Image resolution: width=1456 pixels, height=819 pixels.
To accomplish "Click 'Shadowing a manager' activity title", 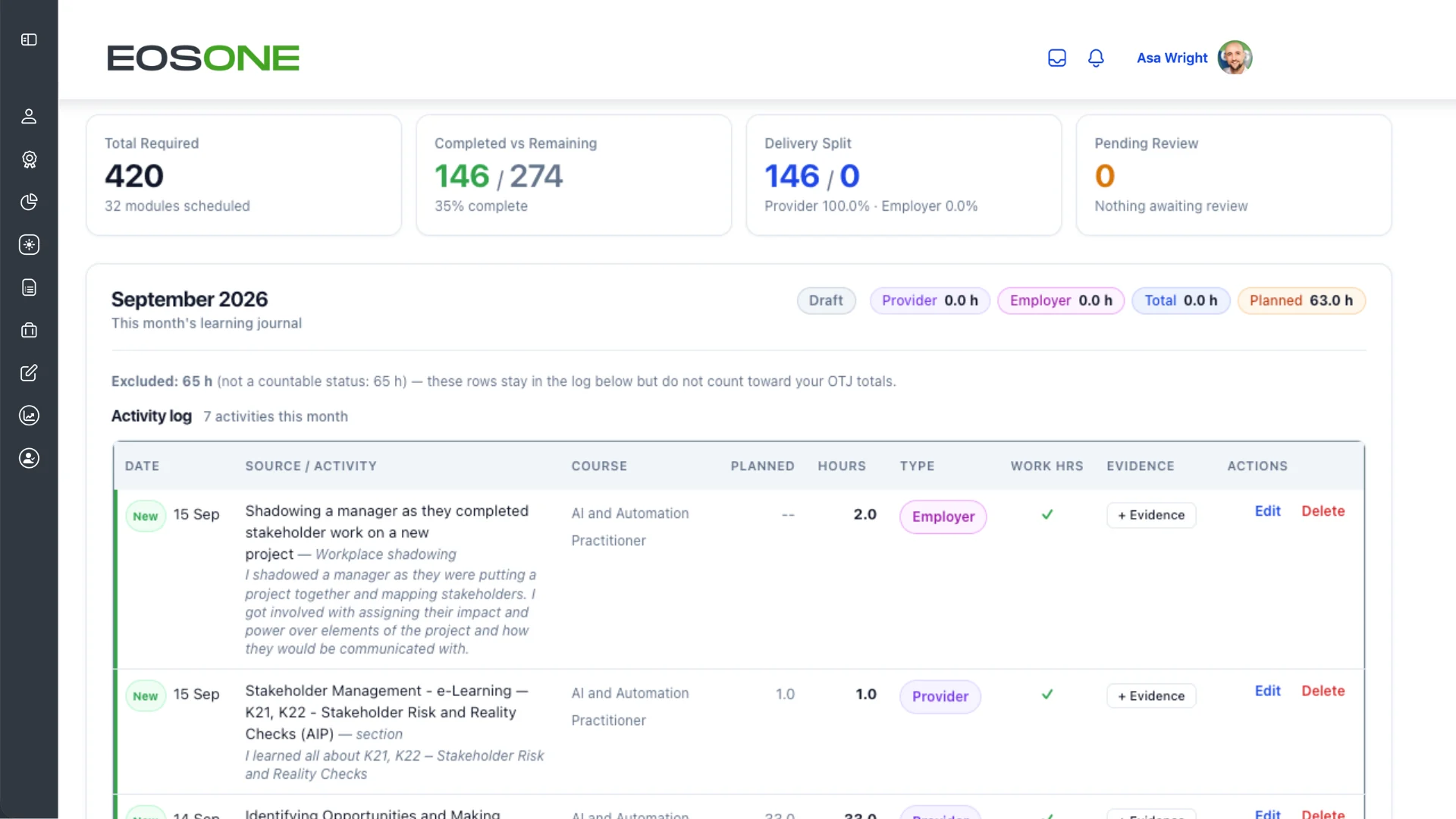I will click(x=387, y=532).
